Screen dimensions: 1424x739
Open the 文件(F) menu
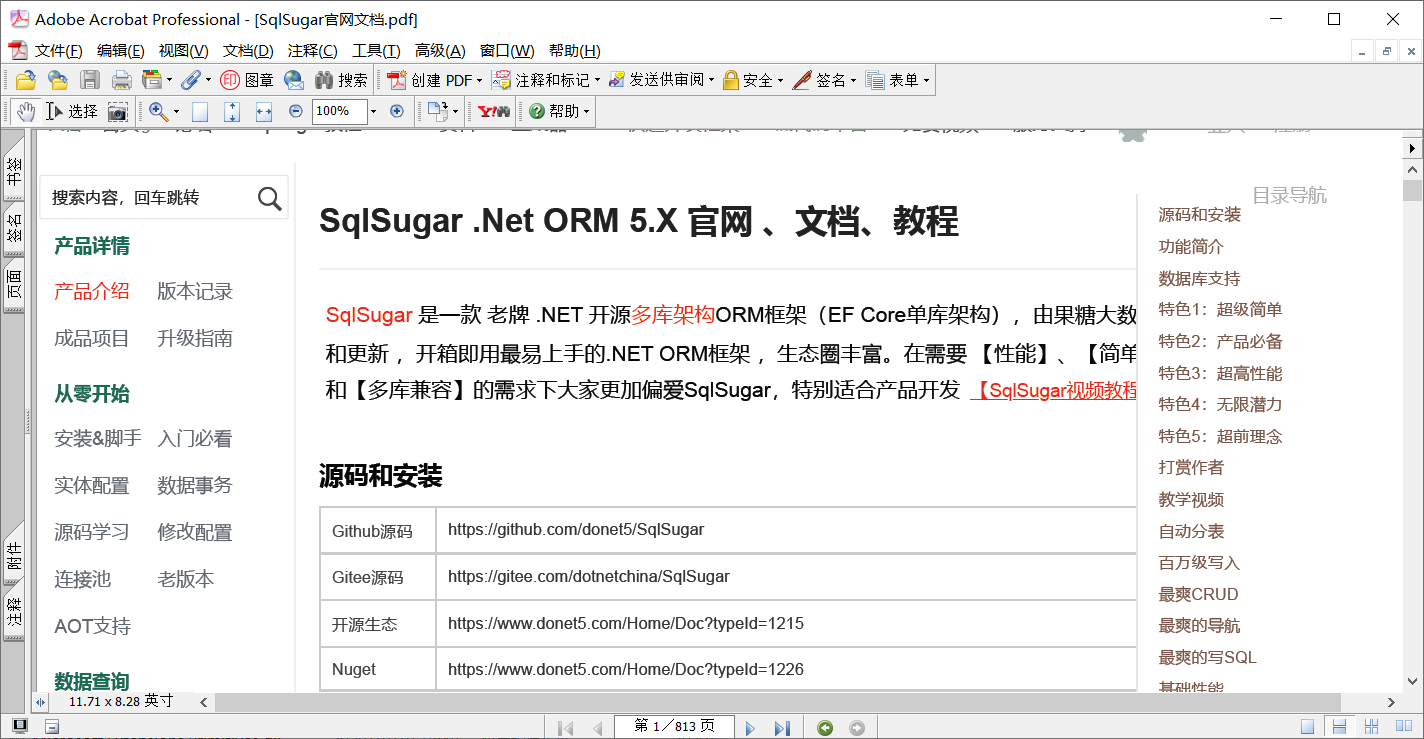58,51
